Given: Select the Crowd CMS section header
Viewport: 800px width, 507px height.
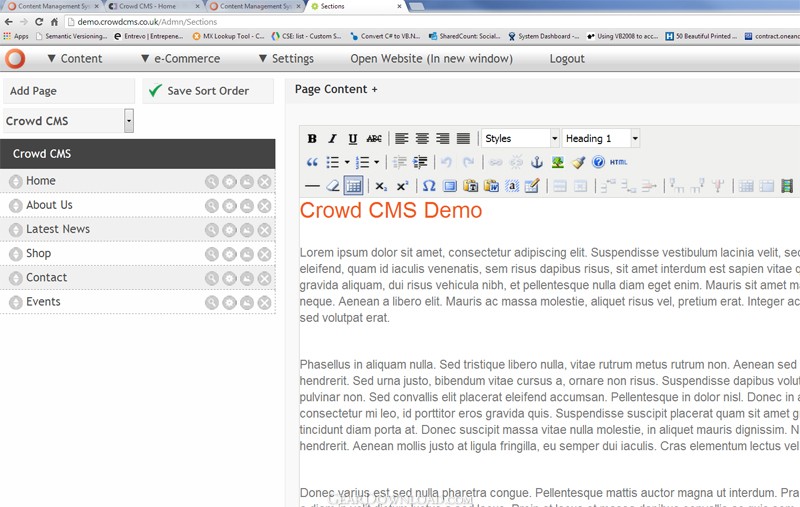Looking at the screenshot, I should coord(138,154).
